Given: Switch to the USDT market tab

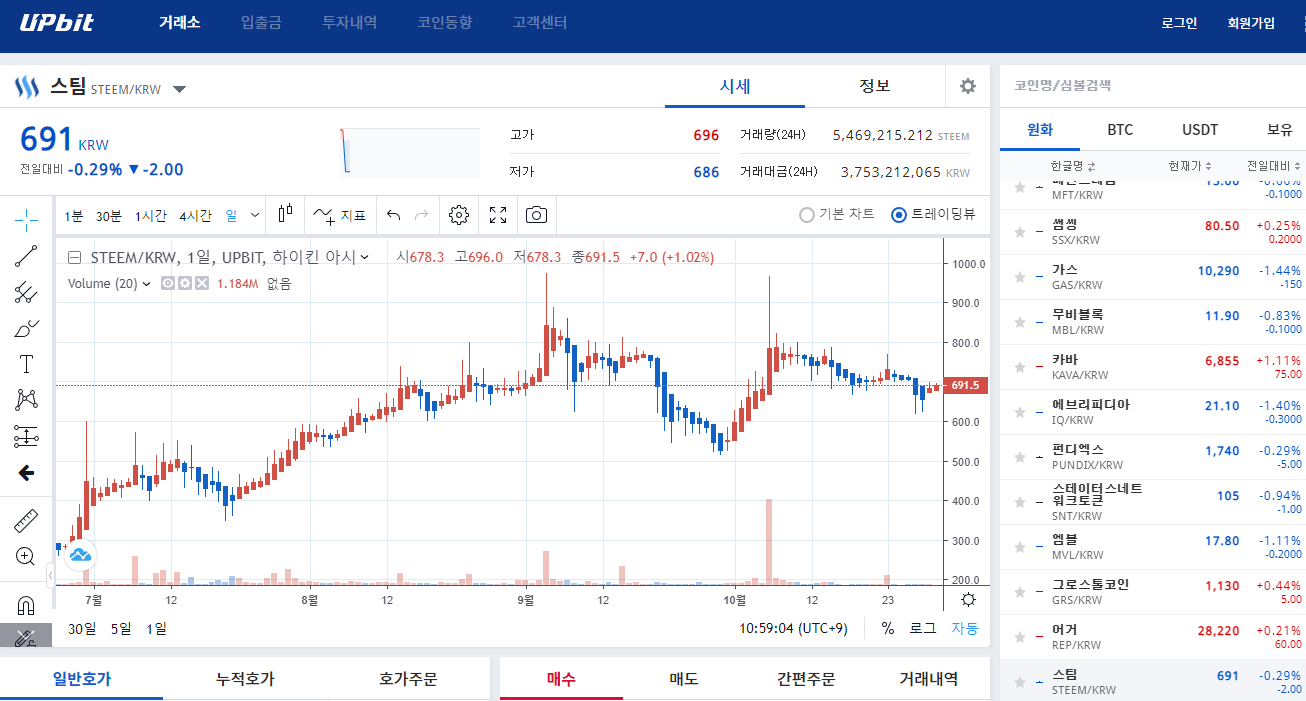Looking at the screenshot, I should (x=1200, y=129).
